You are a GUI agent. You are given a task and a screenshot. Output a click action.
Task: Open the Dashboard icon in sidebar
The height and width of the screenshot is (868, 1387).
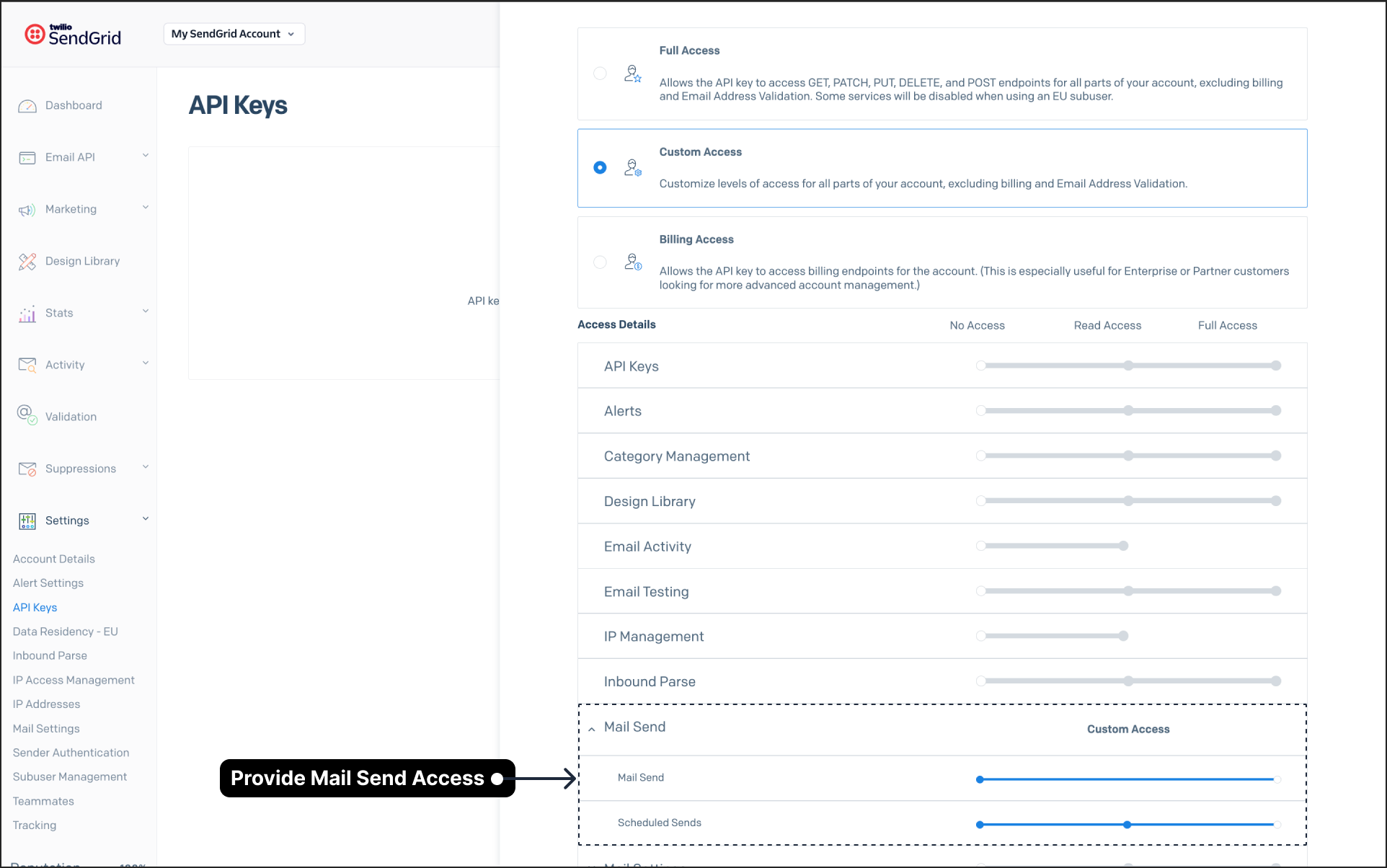(27, 105)
